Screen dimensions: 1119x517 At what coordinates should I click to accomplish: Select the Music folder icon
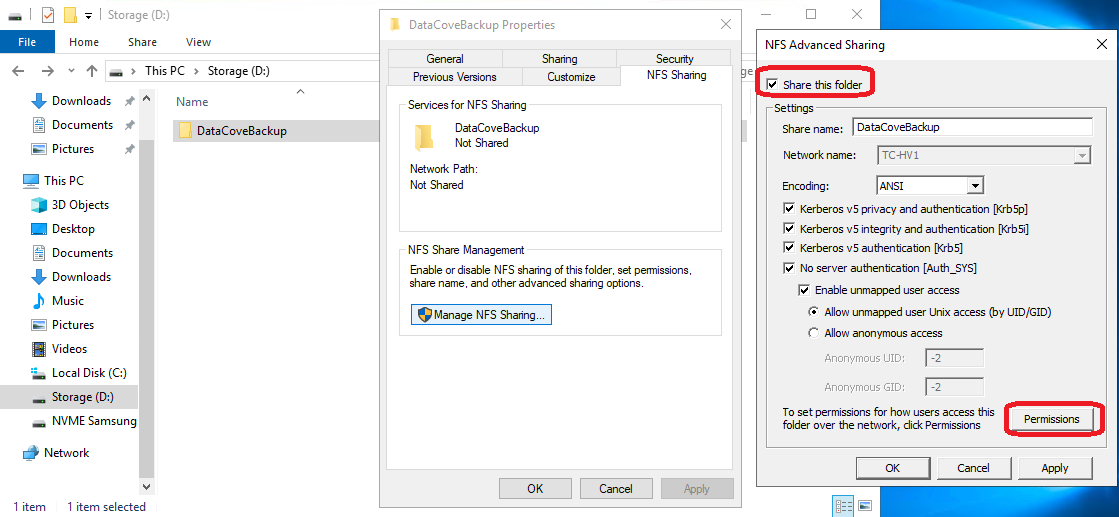pyautogui.click(x=39, y=301)
